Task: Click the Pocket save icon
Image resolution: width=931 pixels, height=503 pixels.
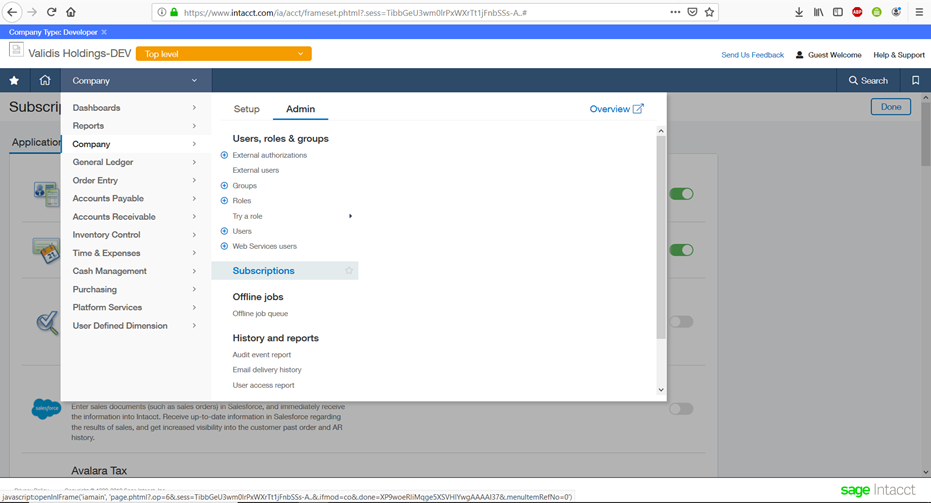Action: 692,12
